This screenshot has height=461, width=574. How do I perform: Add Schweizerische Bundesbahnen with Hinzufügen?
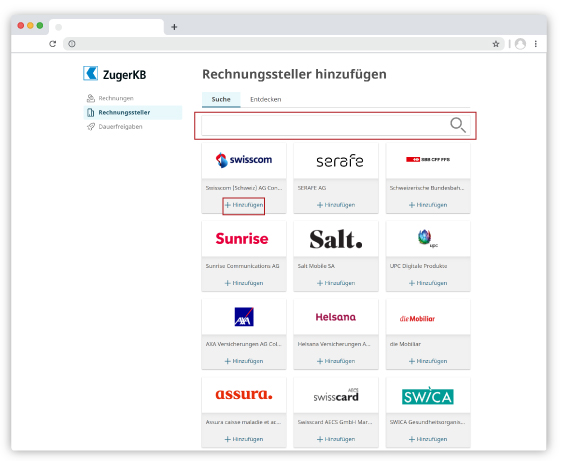coord(428,205)
